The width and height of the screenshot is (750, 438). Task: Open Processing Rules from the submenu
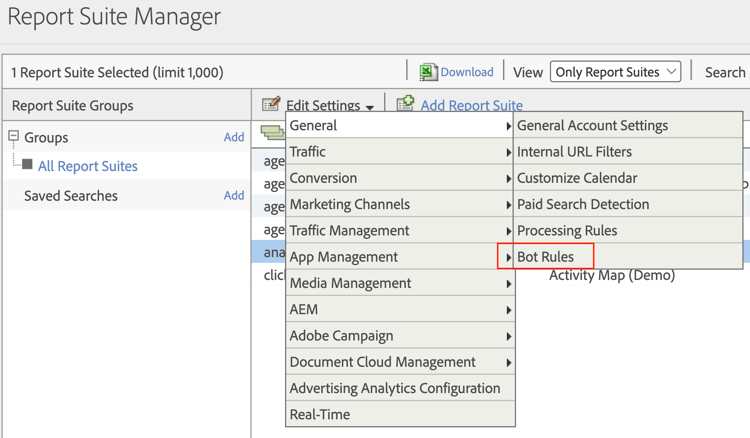pyautogui.click(x=567, y=230)
